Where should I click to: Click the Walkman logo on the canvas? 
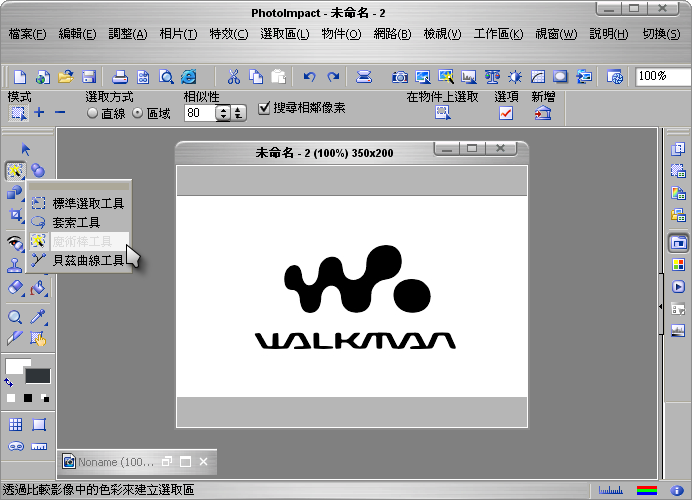(x=356, y=297)
